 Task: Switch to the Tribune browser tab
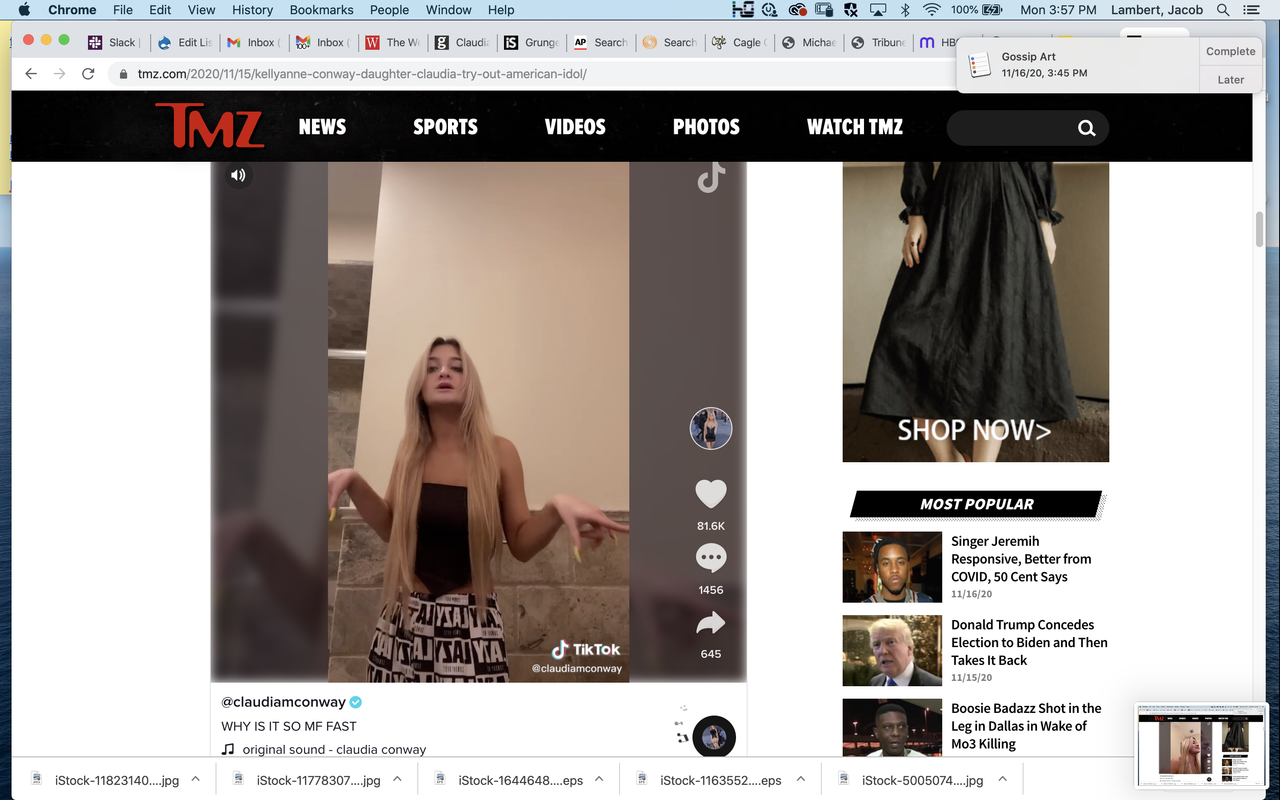tap(877, 42)
